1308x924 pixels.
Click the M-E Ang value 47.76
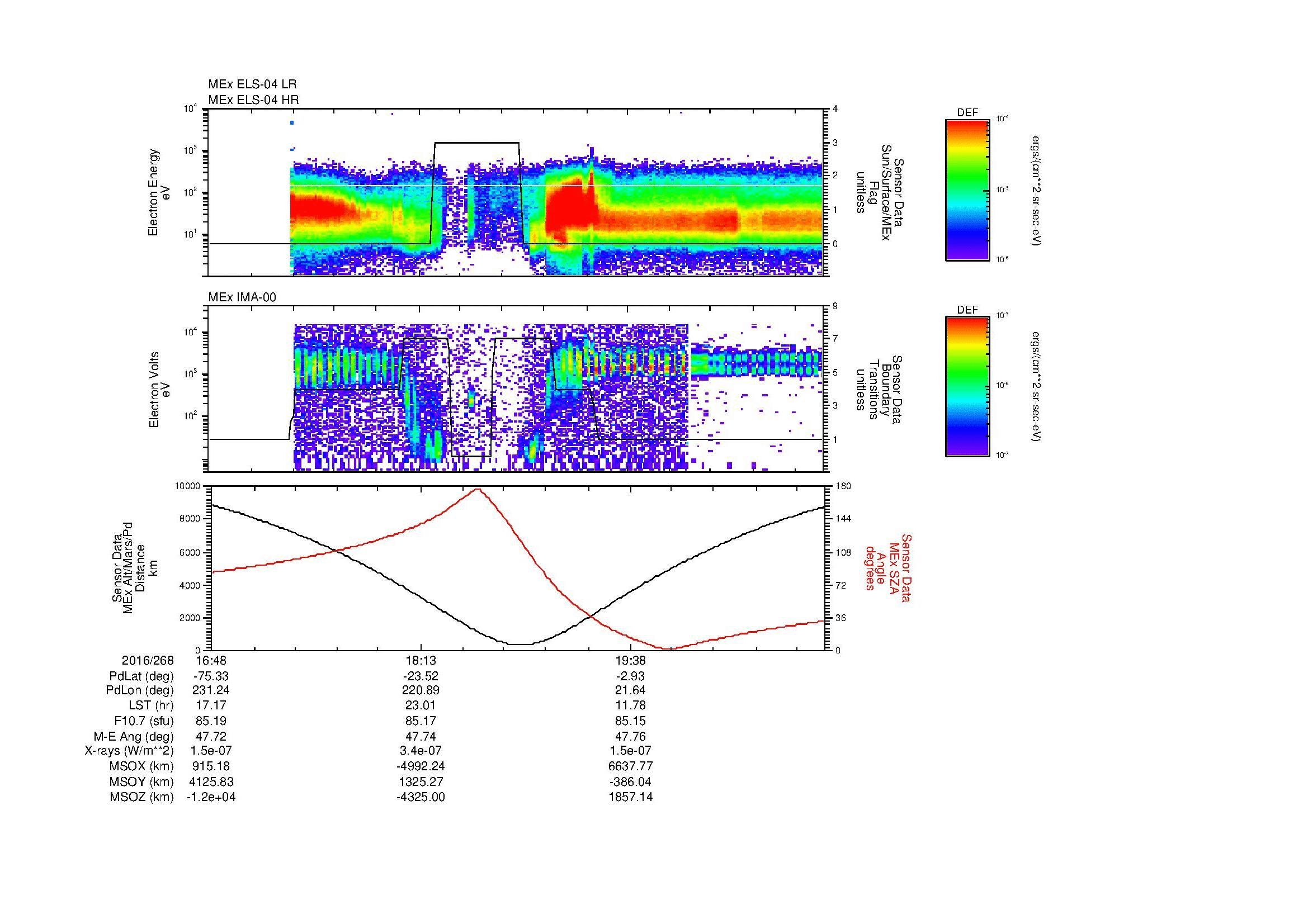pos(631,736)
